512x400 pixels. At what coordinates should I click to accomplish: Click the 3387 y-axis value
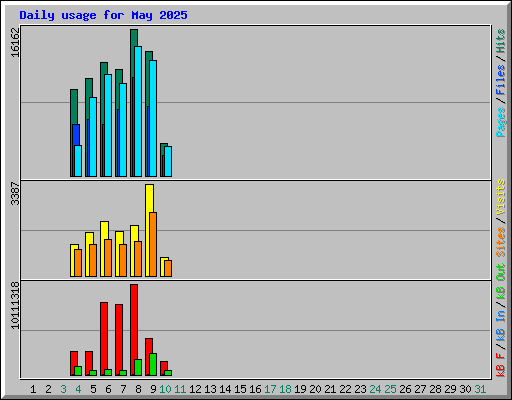tap(15, 193)
